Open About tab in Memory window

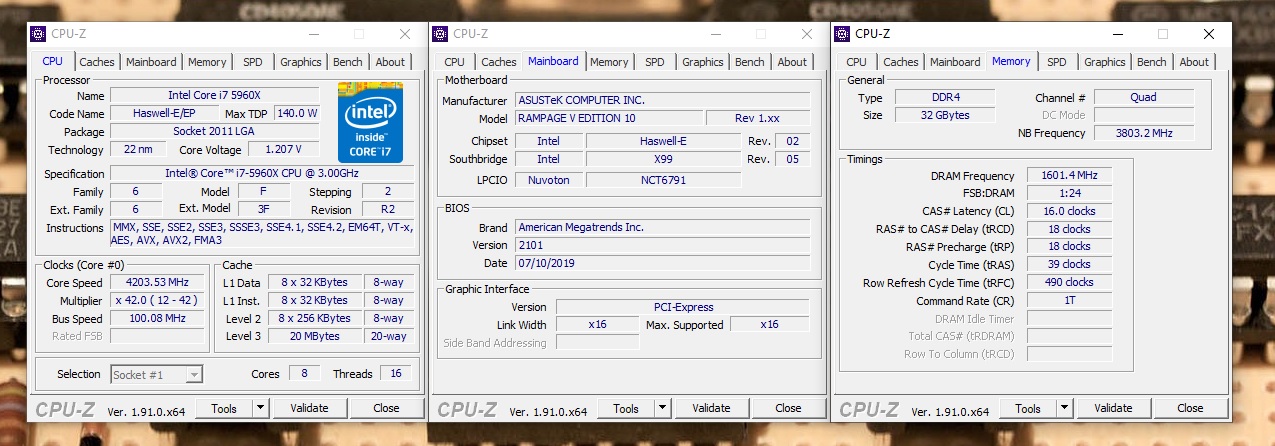pos(1194,62)
